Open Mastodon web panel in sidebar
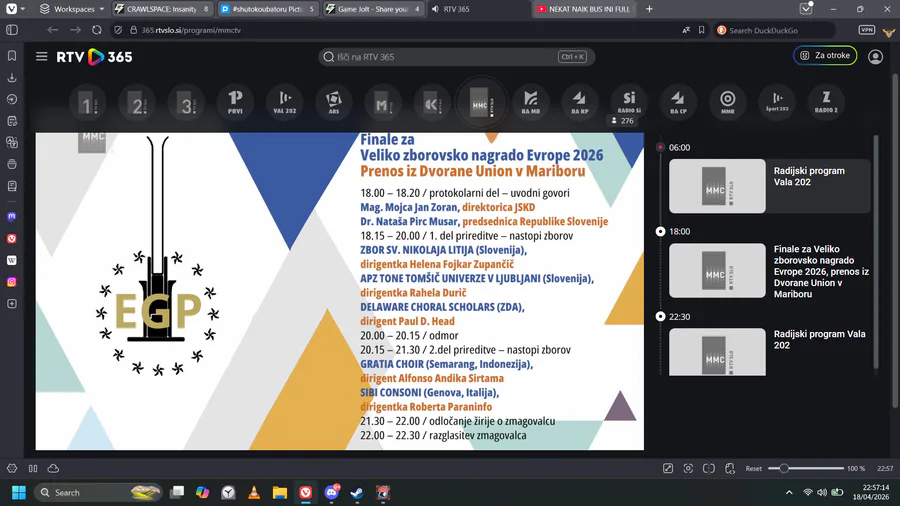This screenshot has width=900, height=506. [x=11, y=217]
